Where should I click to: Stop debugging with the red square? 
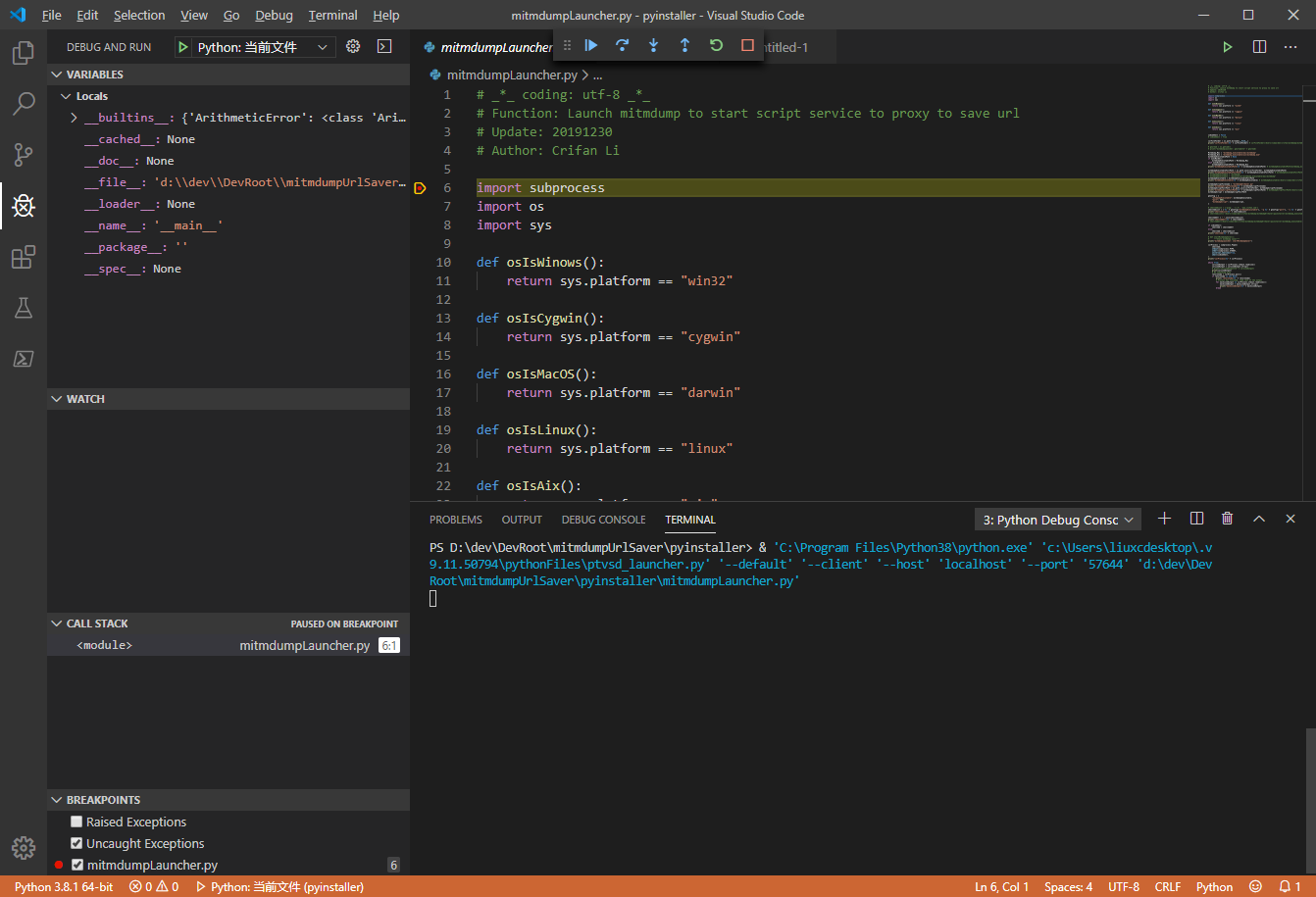tap(747, 45)
